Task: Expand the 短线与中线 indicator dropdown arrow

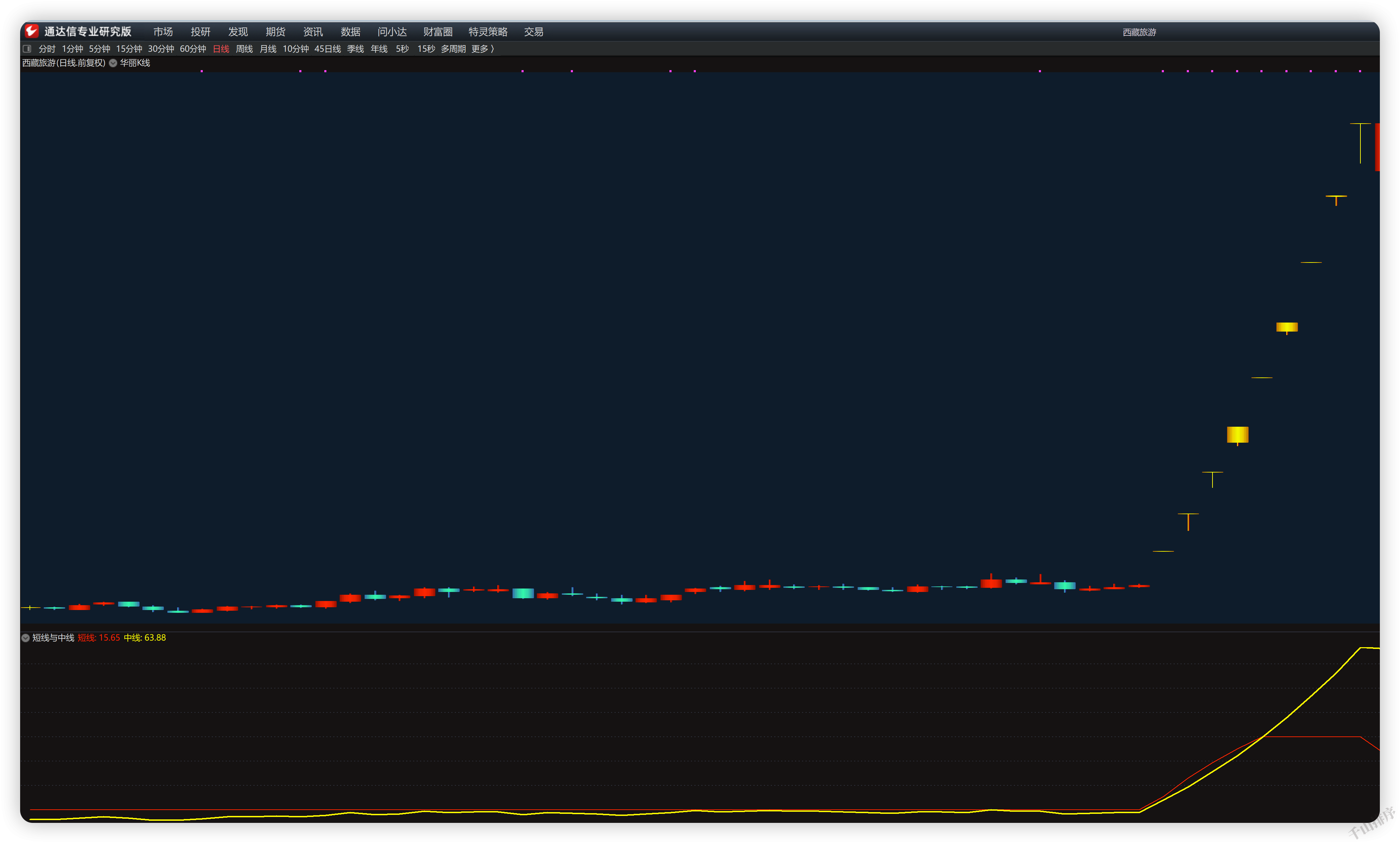Action: coord(26,638)
